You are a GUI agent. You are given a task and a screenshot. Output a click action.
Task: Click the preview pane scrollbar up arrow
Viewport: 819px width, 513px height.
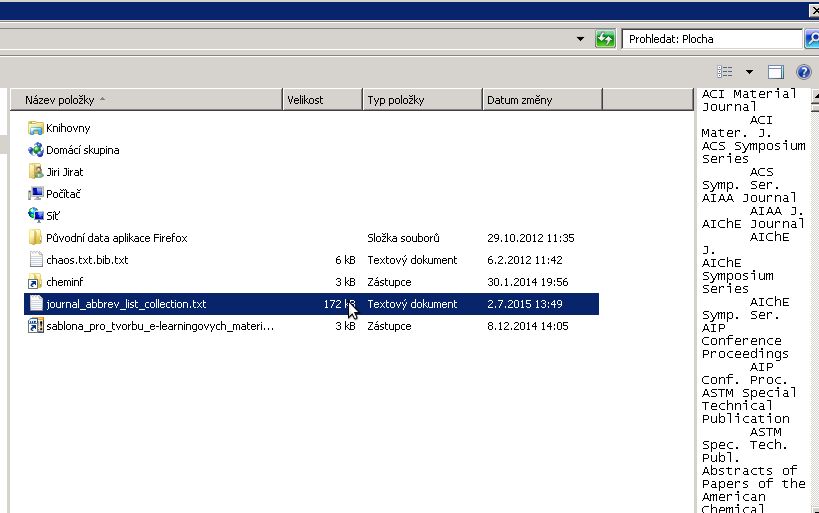tap(815, 95)
